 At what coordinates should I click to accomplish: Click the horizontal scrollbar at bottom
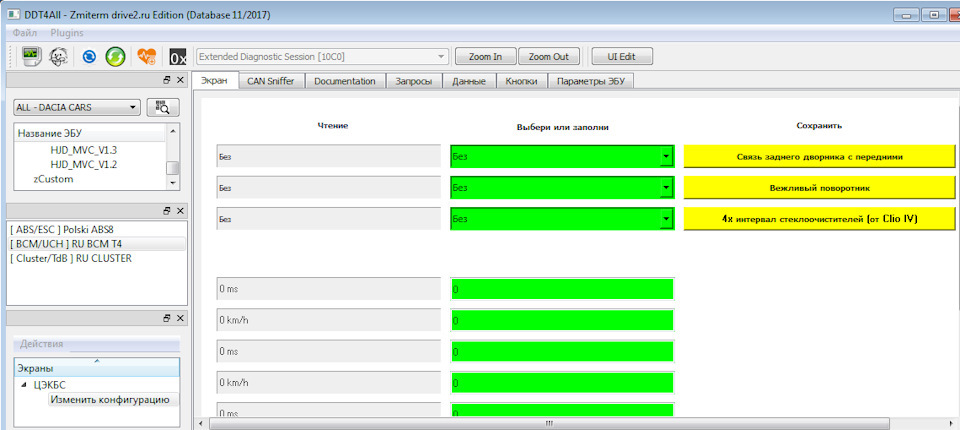click(549, 423)
